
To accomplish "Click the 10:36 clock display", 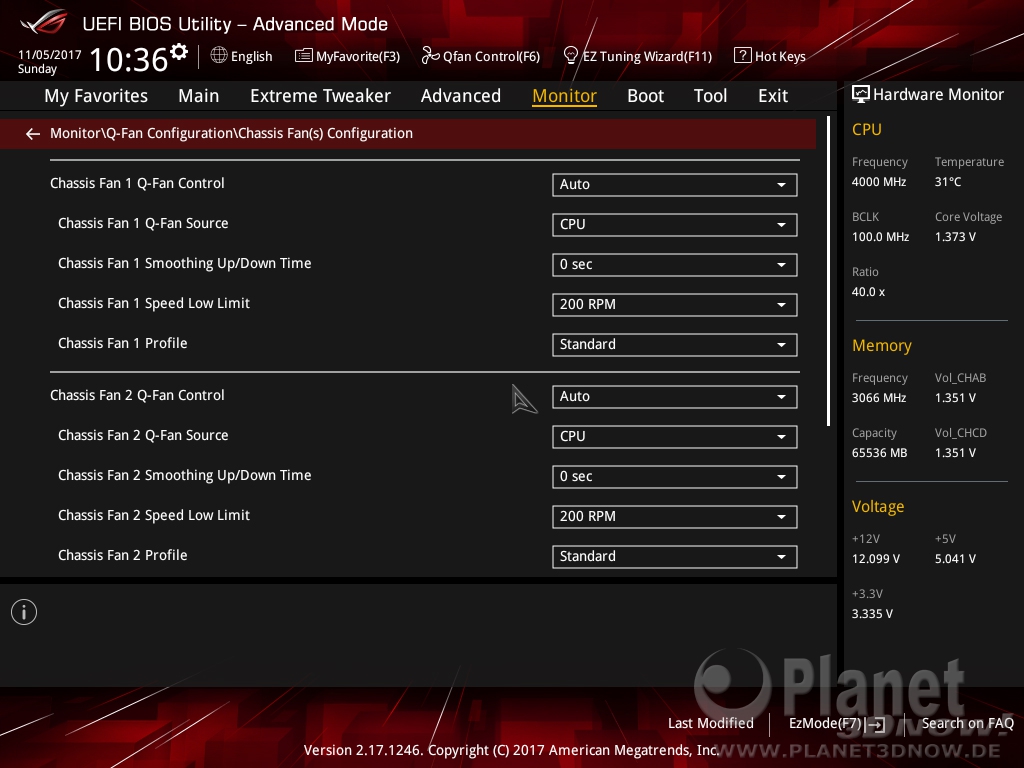I will (x=129, y=59).
